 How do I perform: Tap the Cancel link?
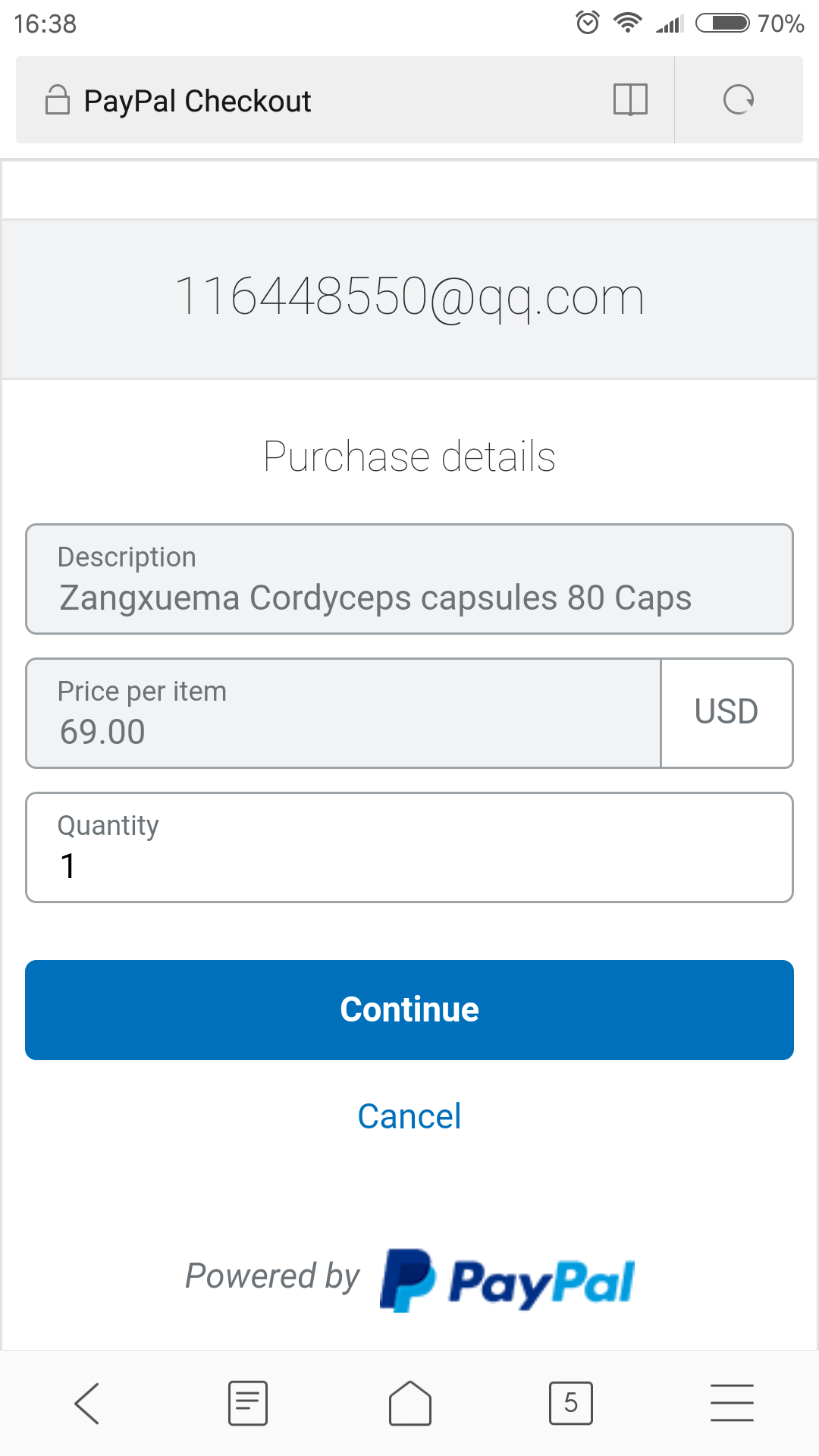coord(409,1116)
